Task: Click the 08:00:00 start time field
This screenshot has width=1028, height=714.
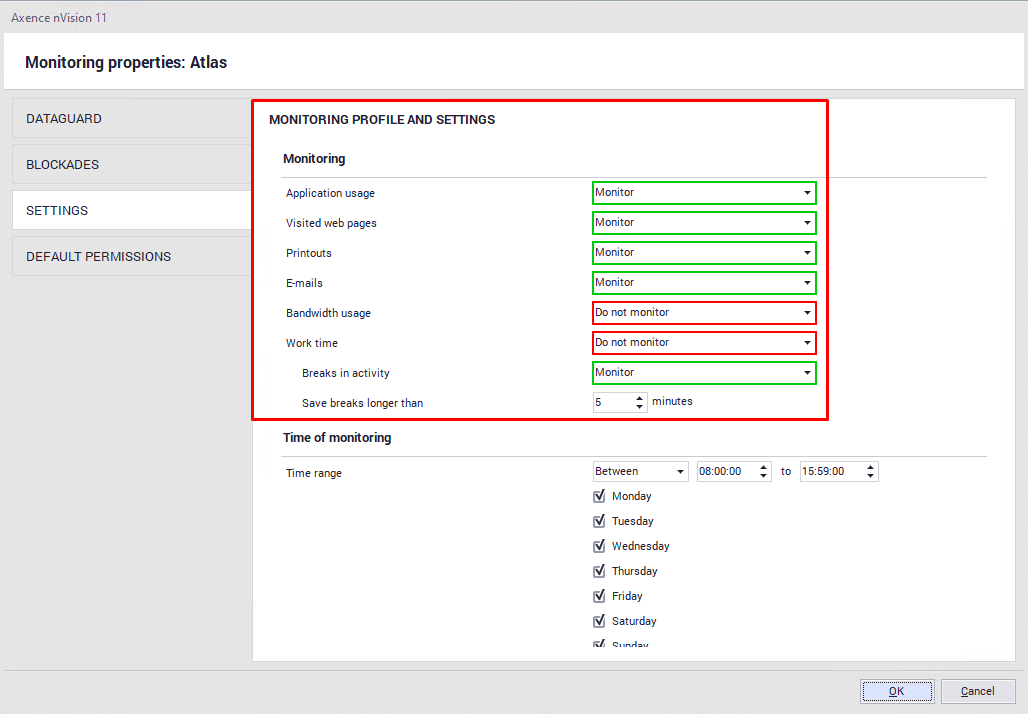Action: 725,472
